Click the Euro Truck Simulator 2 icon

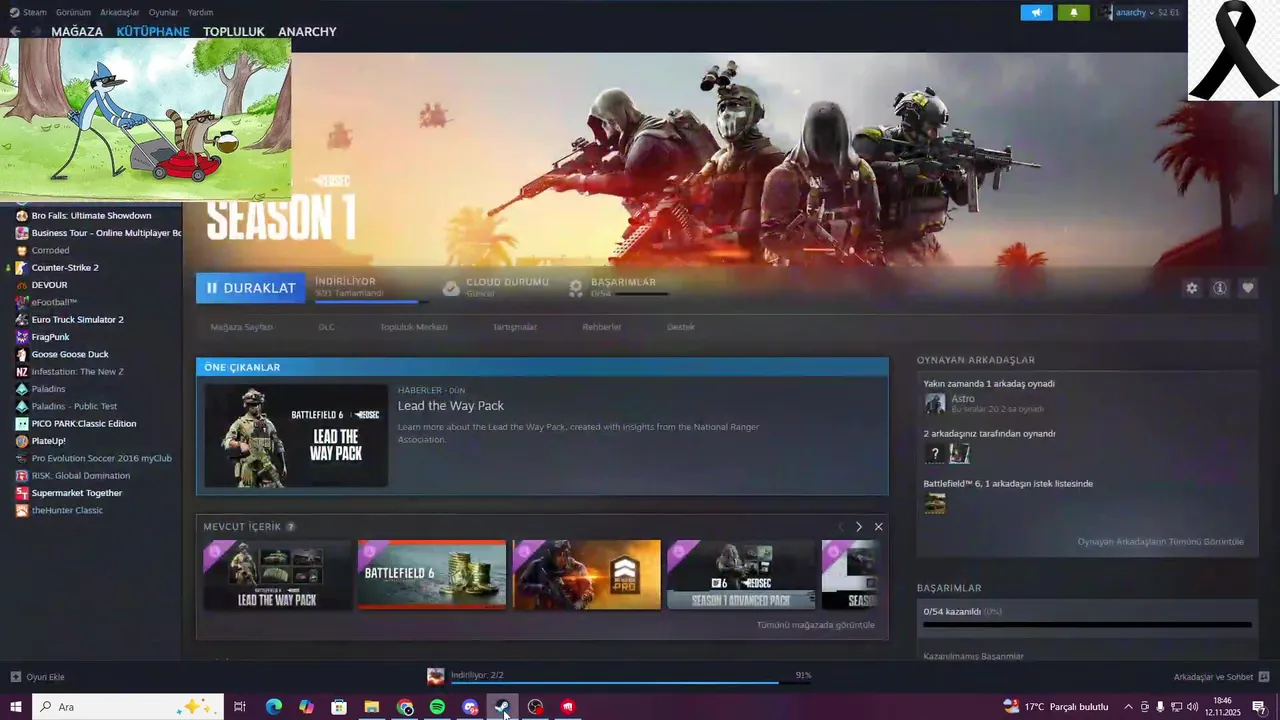click(x=22, y=320)
